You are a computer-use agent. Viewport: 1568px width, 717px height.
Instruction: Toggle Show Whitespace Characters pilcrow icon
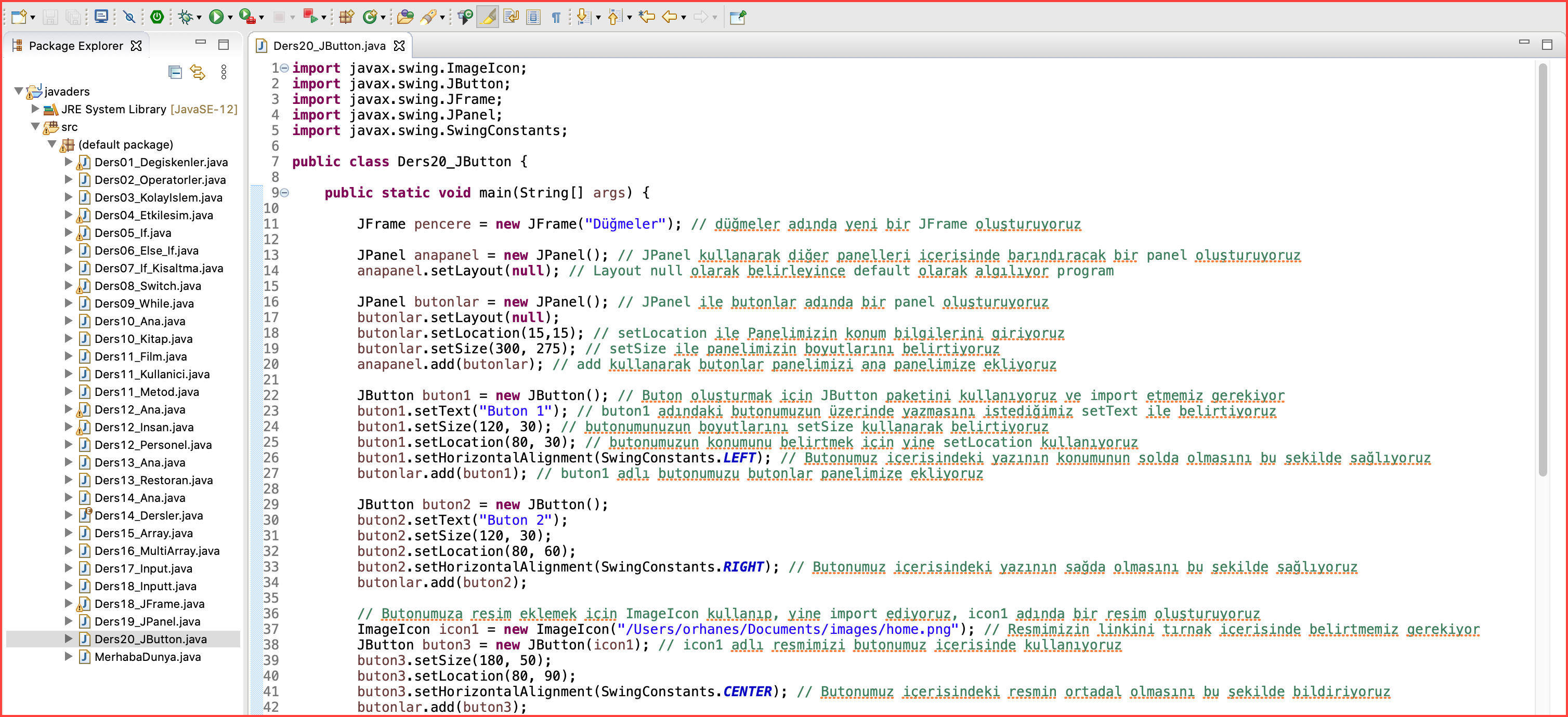tap(556, 17)
